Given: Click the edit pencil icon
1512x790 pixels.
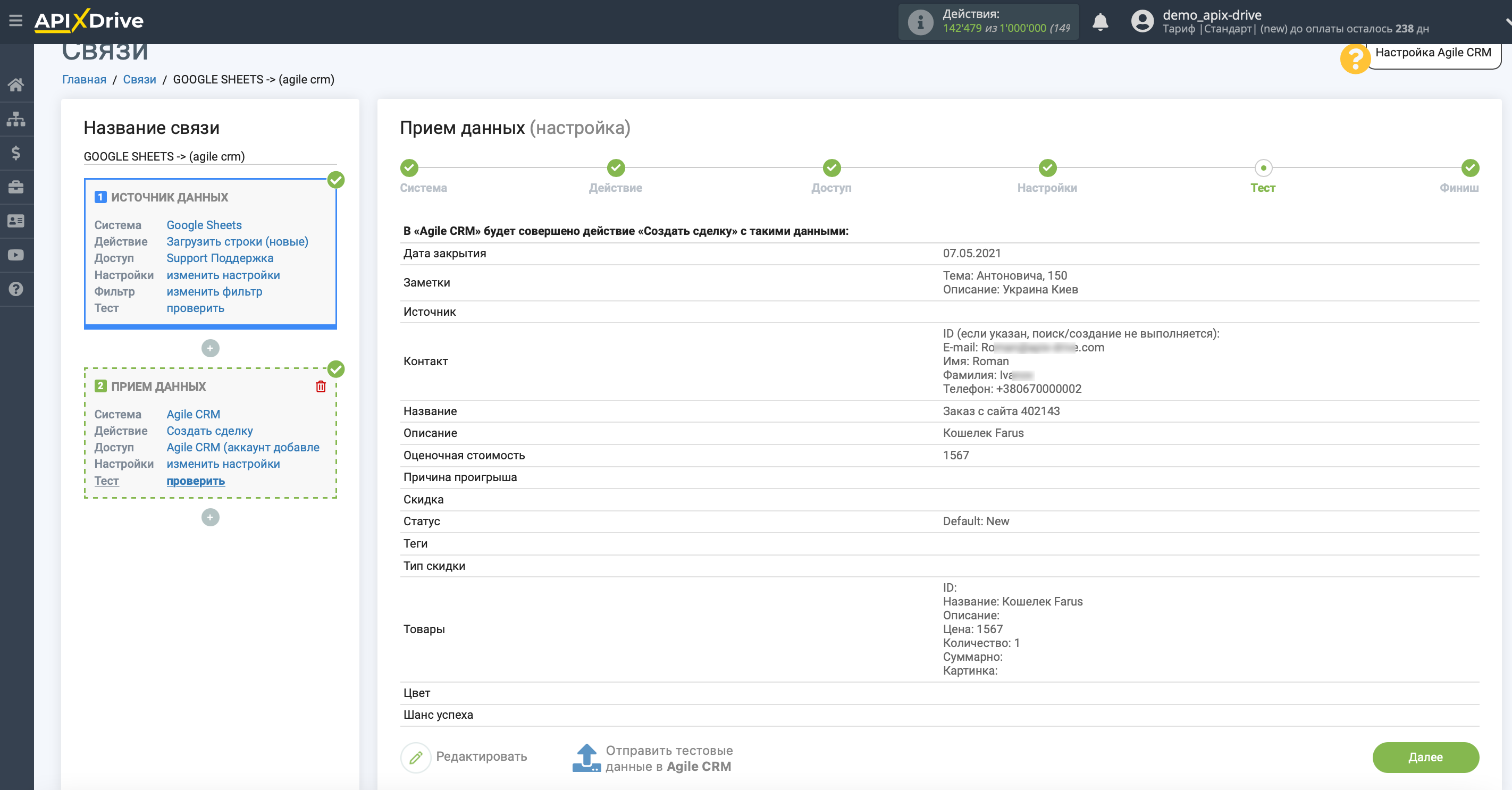Looking at the screenshot, I should pos(416,758).
